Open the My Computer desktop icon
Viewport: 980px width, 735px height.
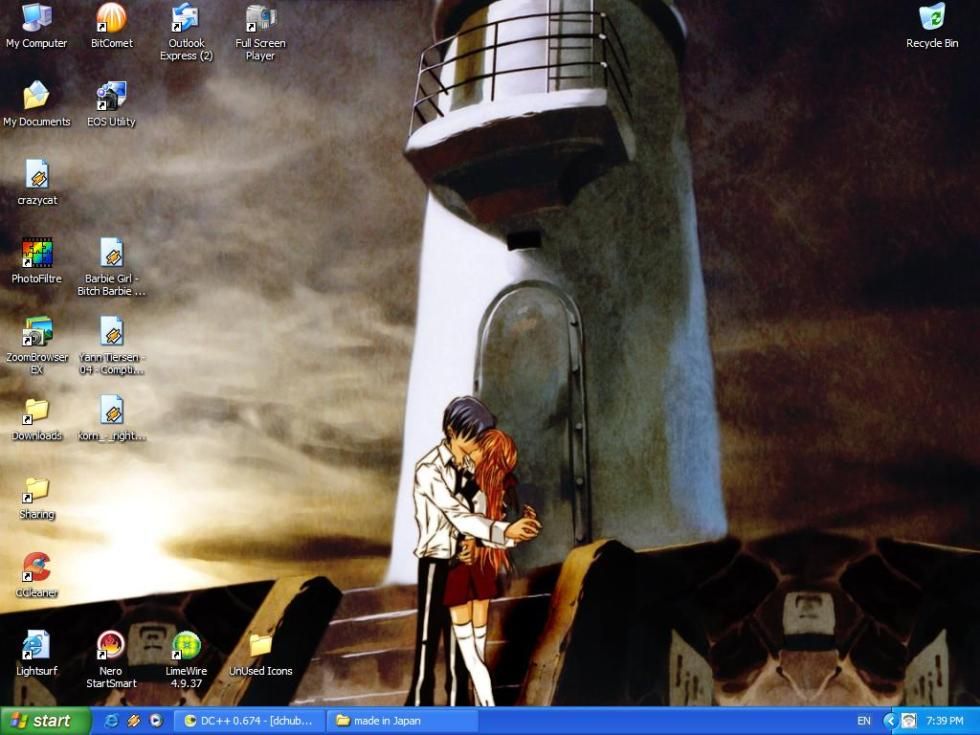36,26
